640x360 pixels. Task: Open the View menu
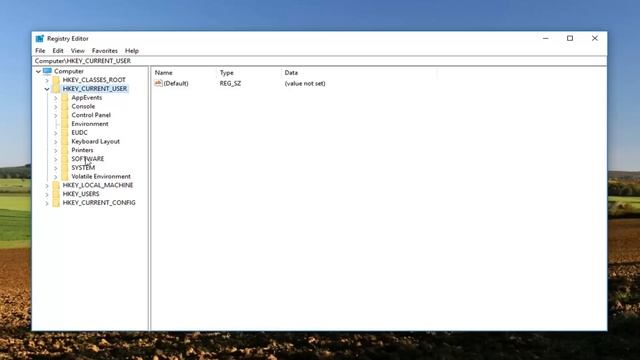pos(78,51)
